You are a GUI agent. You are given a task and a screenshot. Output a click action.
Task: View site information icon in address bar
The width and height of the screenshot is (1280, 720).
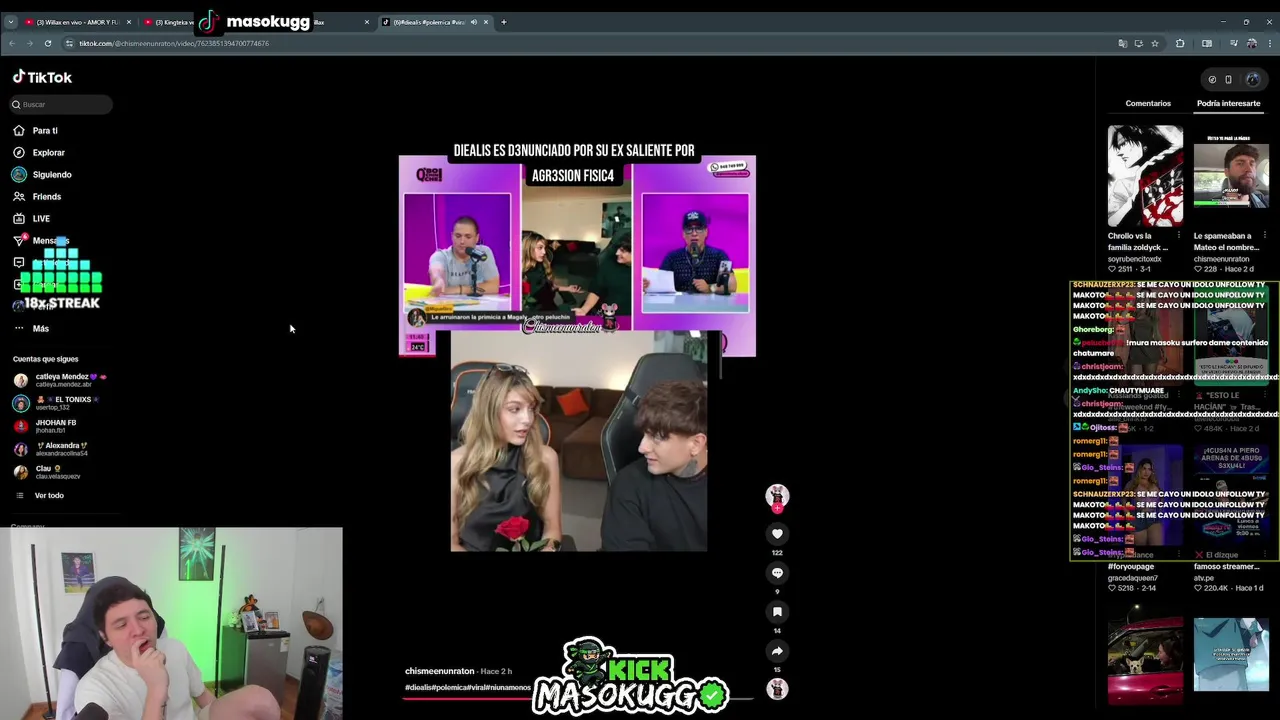click(69, 43)
